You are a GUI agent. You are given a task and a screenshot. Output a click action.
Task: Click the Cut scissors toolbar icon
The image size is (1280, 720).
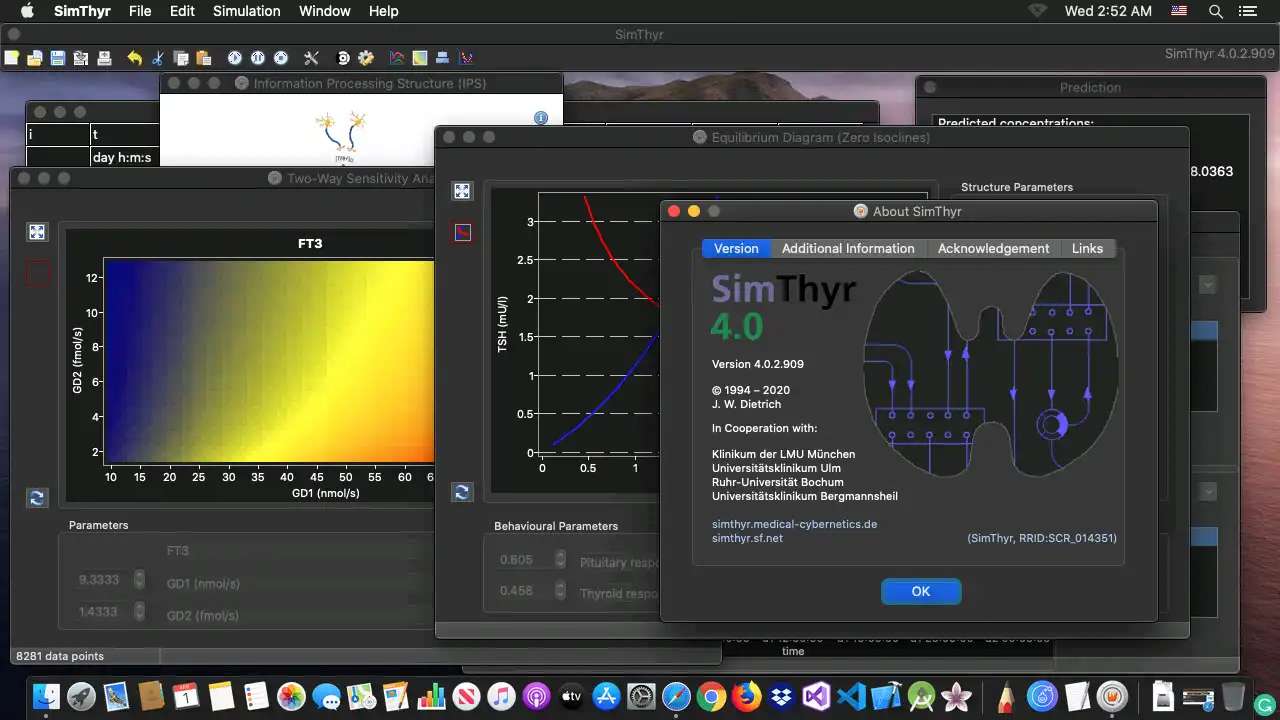[158, 58]
